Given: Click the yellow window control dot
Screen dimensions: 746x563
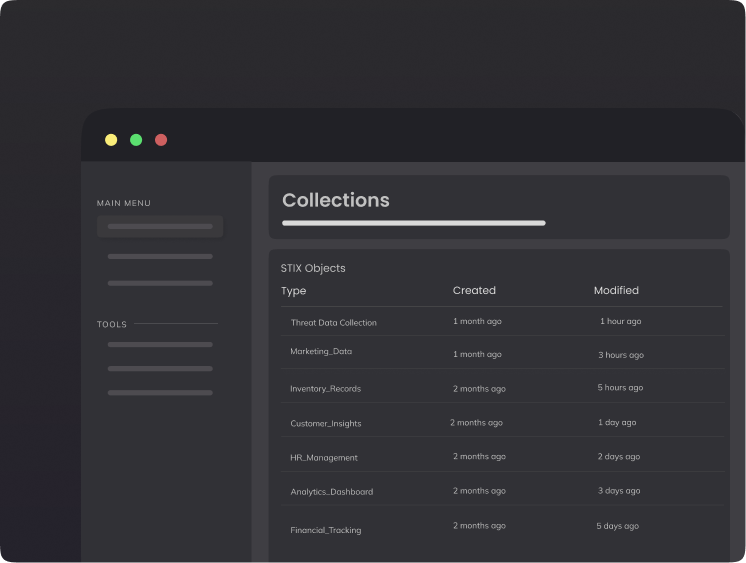Looking at the screenshot, I should point(111,140).
